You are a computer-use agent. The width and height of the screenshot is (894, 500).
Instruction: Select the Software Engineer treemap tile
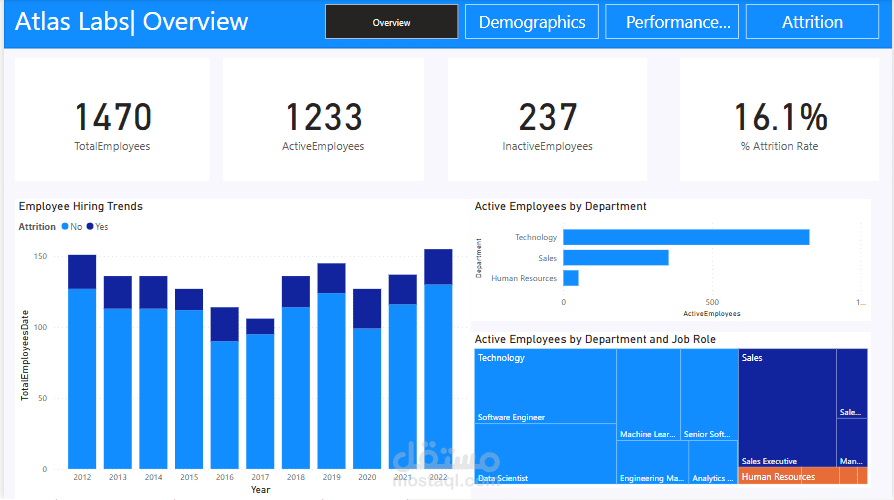pos(546,390)
